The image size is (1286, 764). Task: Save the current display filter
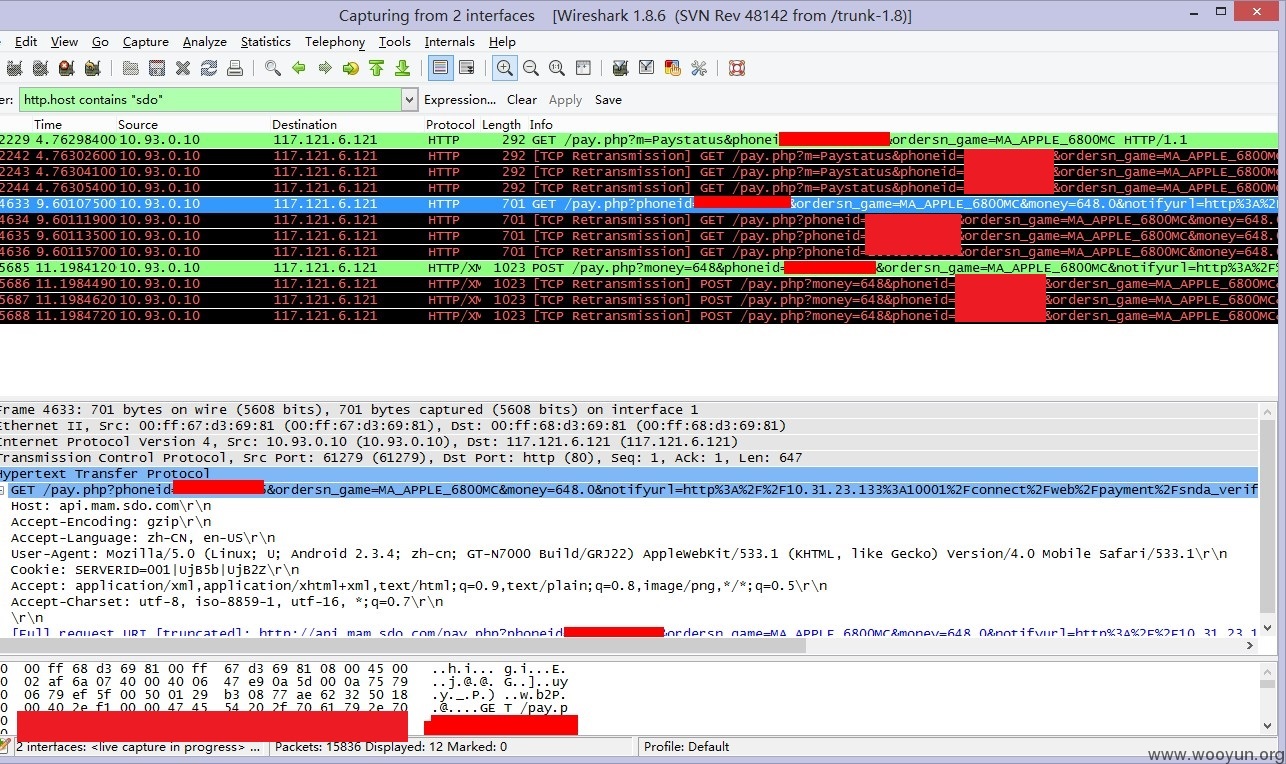[608, 100]
